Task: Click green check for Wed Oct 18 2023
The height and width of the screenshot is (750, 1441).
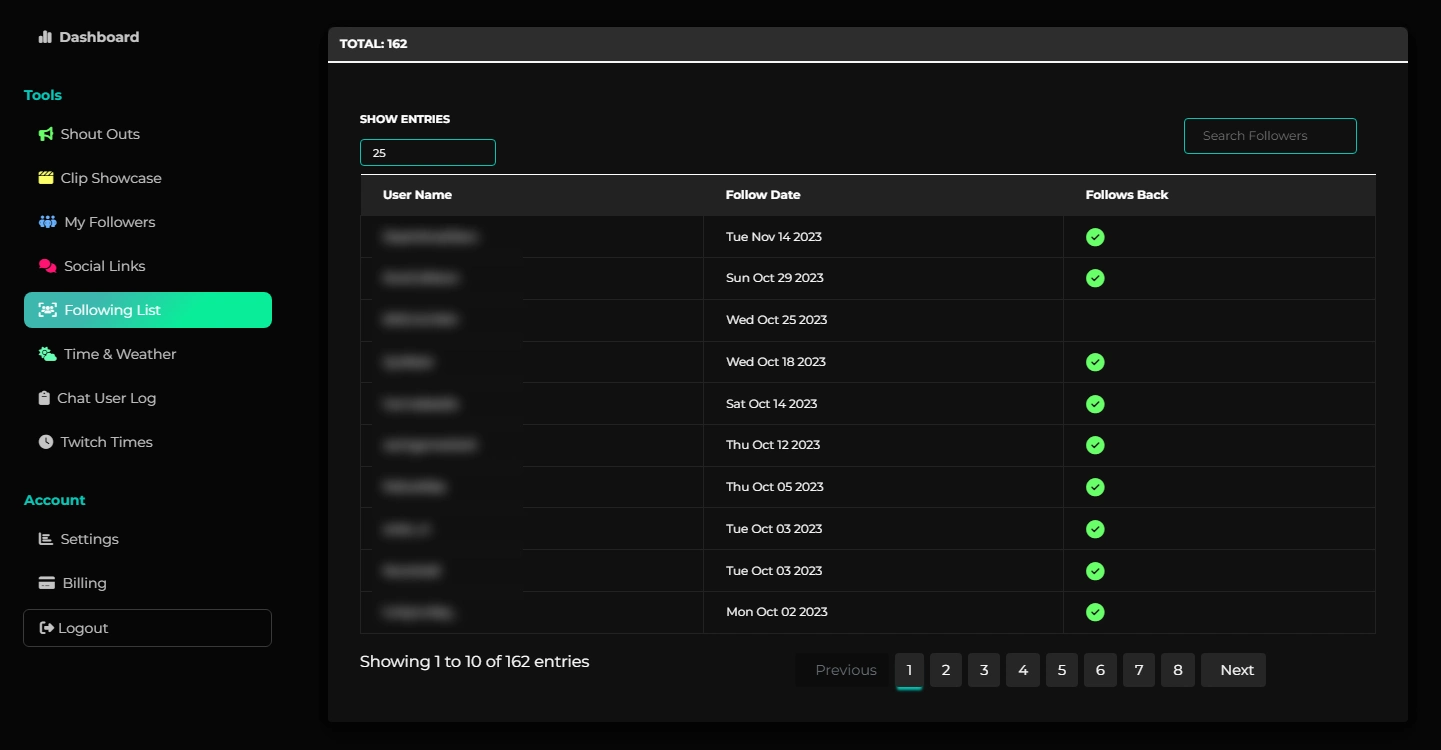Action: 1095,362
